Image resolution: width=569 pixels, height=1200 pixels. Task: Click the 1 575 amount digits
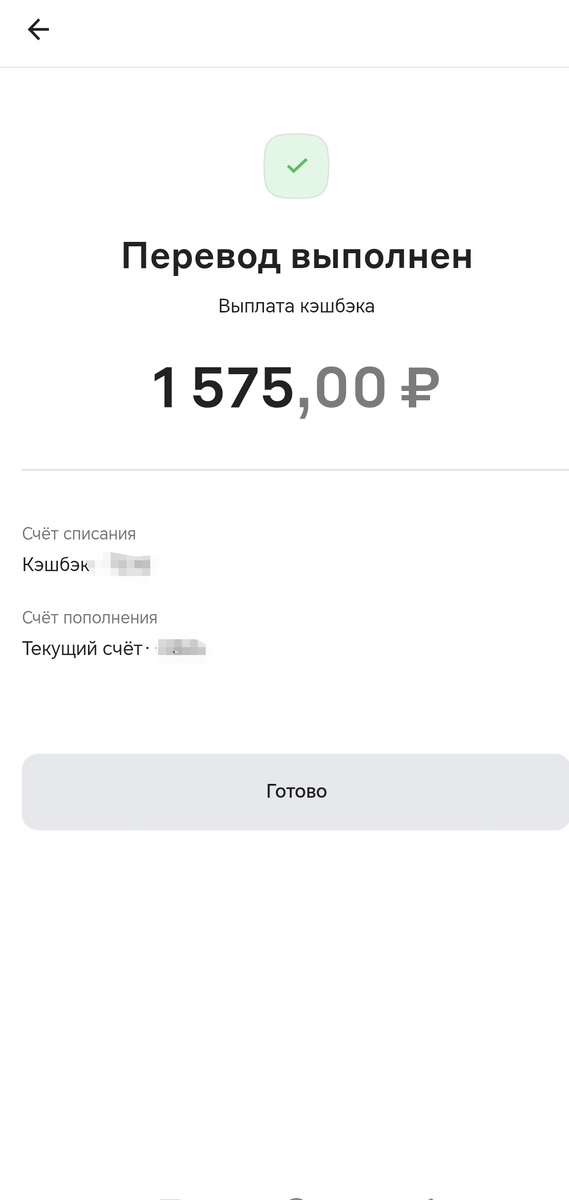click(223, 388)
